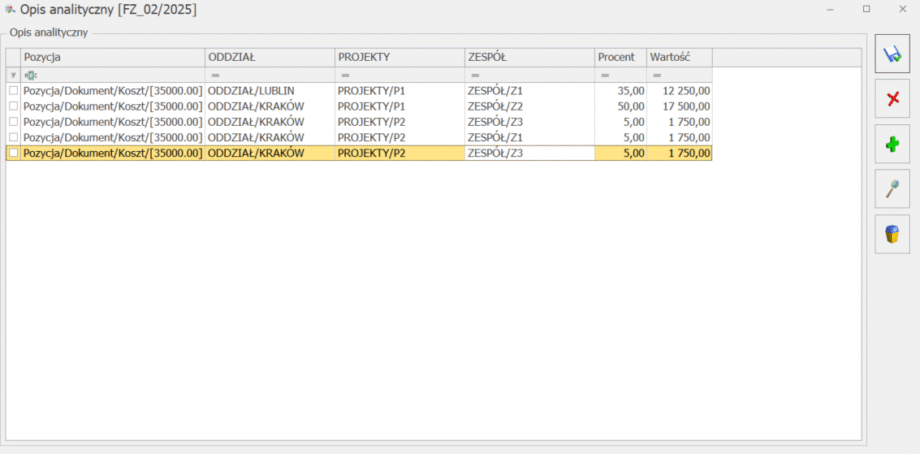The width and height of the screenshot is (920, 454).
Task: Open the ZESPÓŁ column filter operator
Action: 474,75
